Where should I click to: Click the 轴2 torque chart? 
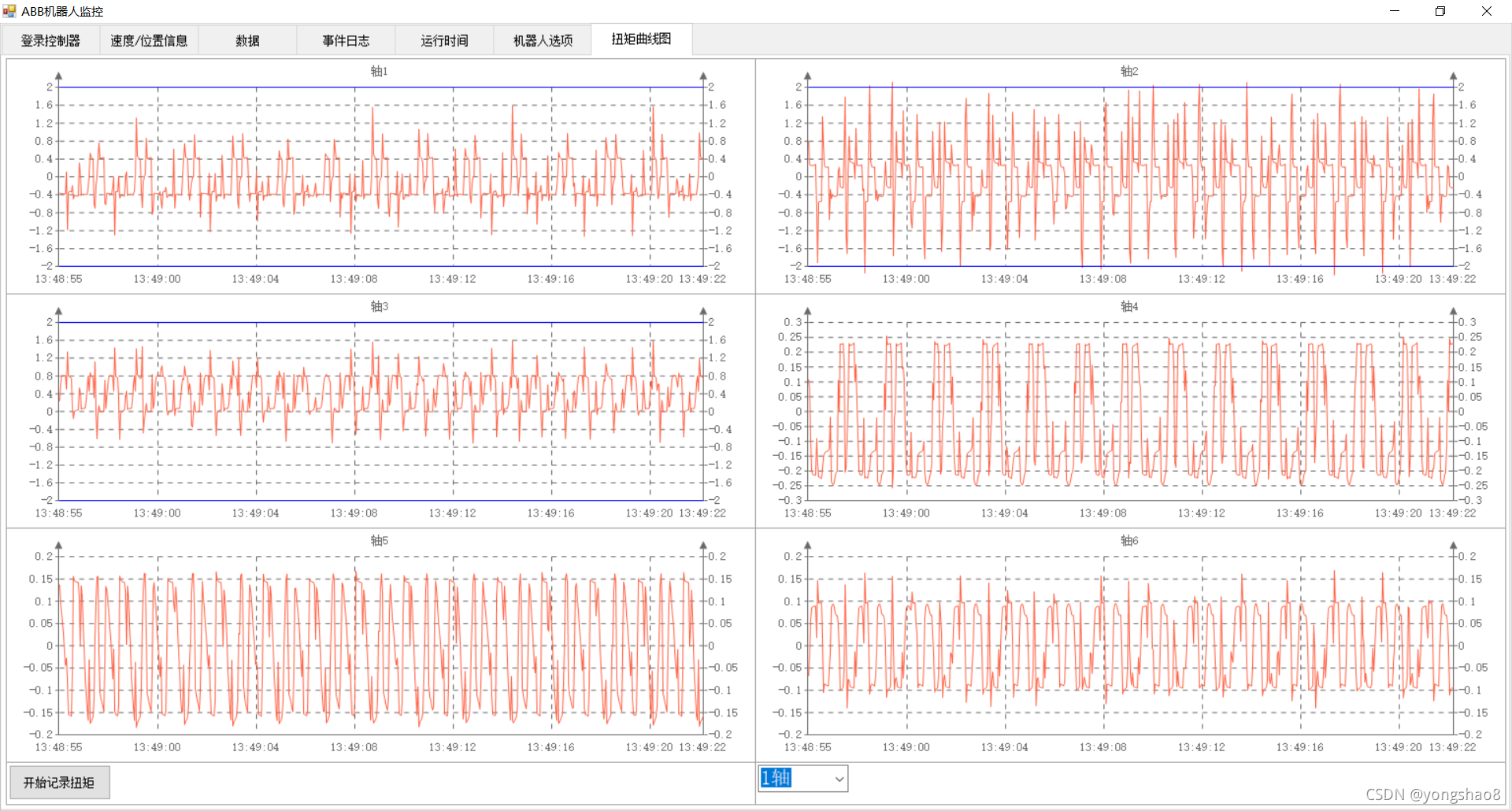pos(1130,176)
